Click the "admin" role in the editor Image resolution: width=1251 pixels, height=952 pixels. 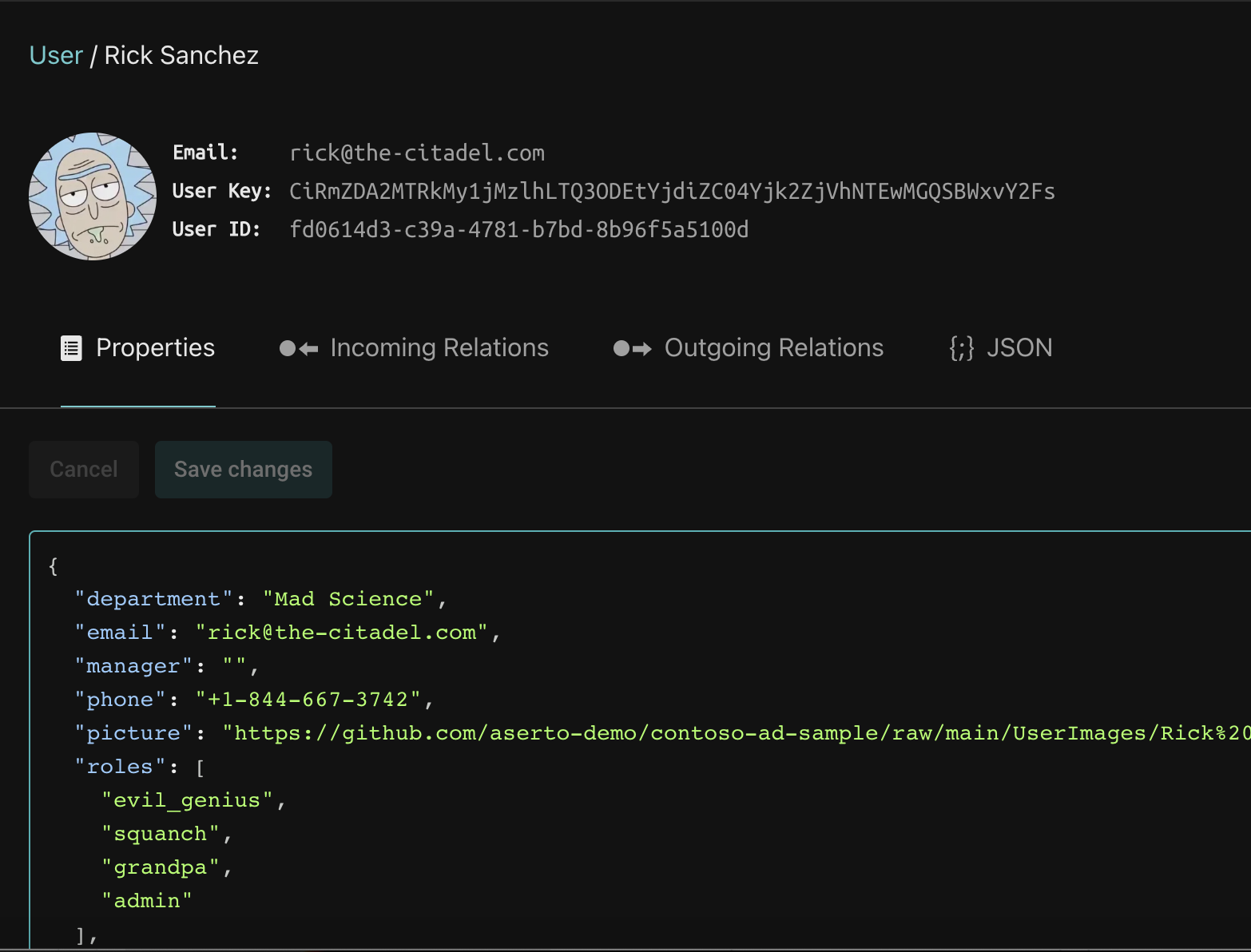click(147, 901)
